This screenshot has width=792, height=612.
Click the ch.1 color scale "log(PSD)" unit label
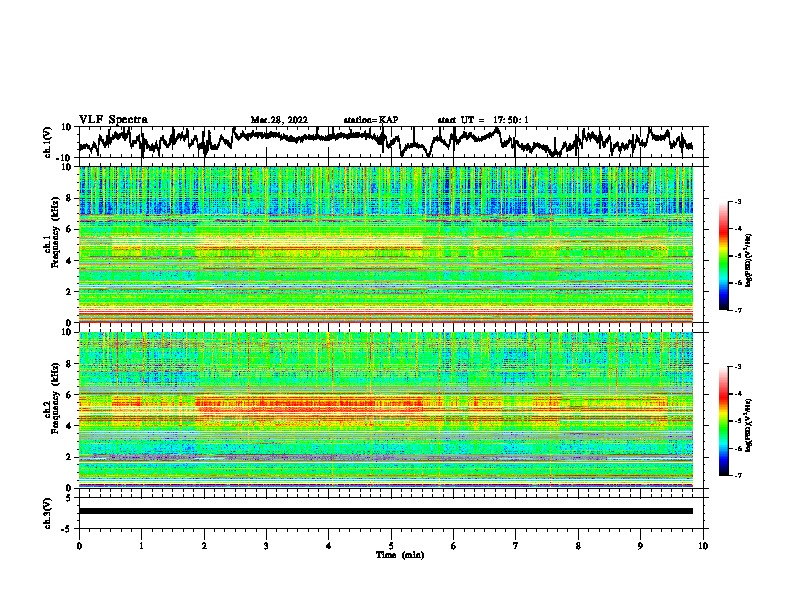(x=749, y=261)
